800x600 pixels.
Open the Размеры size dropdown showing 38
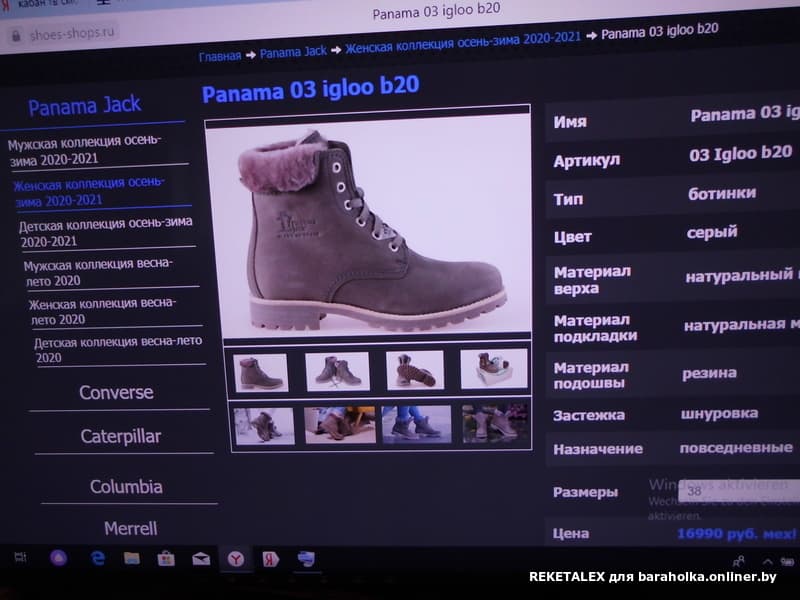coord(739,491)
